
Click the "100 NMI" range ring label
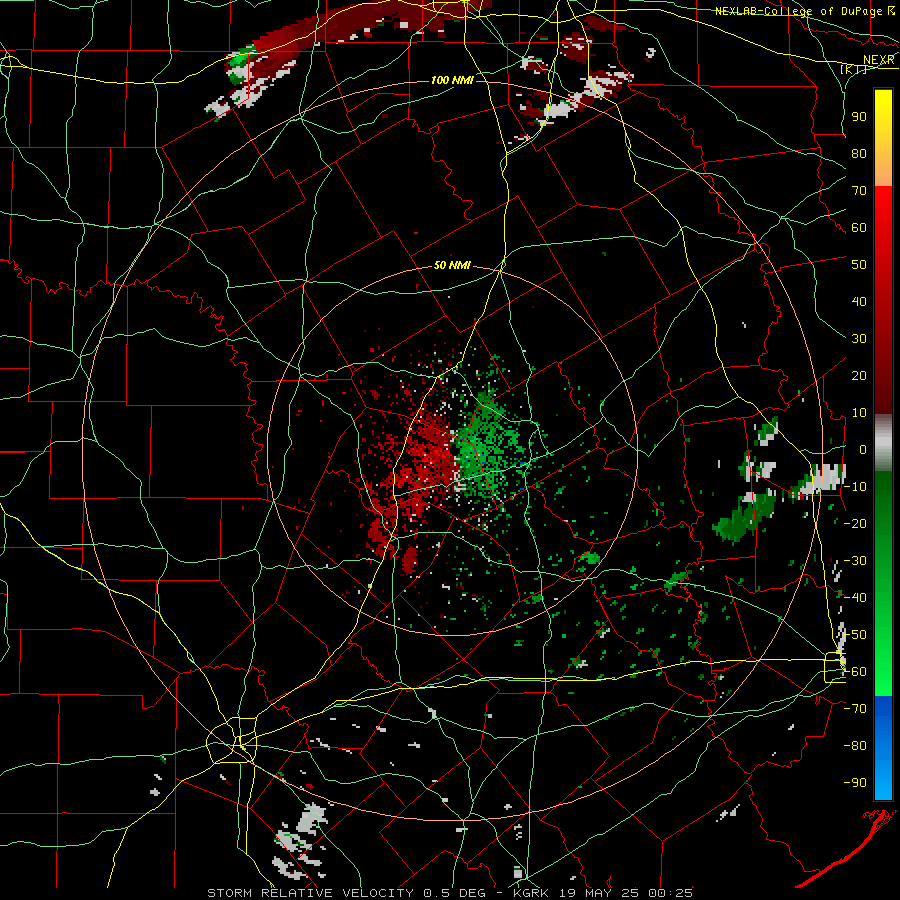coord(452,80)
